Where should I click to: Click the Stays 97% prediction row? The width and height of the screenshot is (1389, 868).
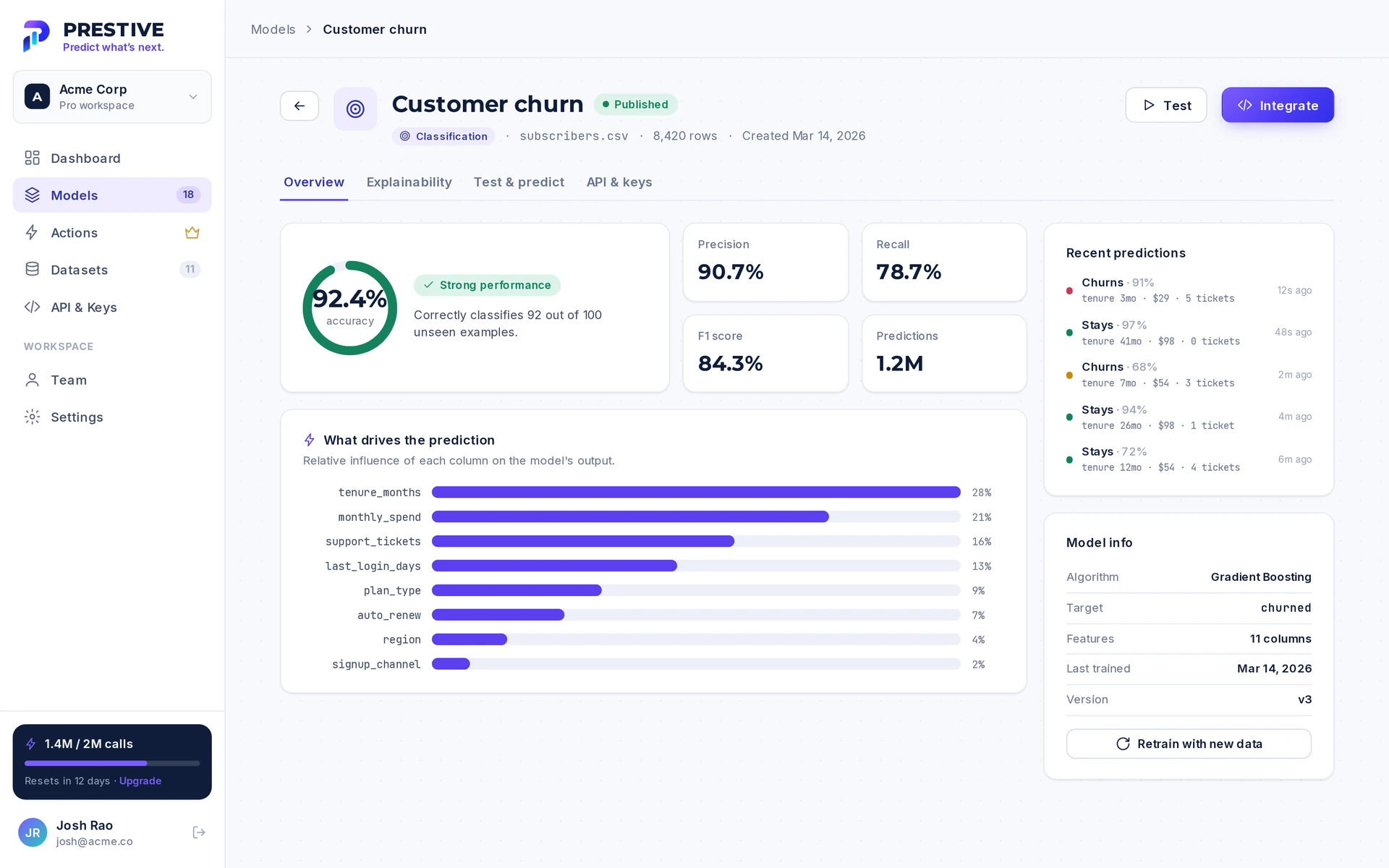(1189, 333)
